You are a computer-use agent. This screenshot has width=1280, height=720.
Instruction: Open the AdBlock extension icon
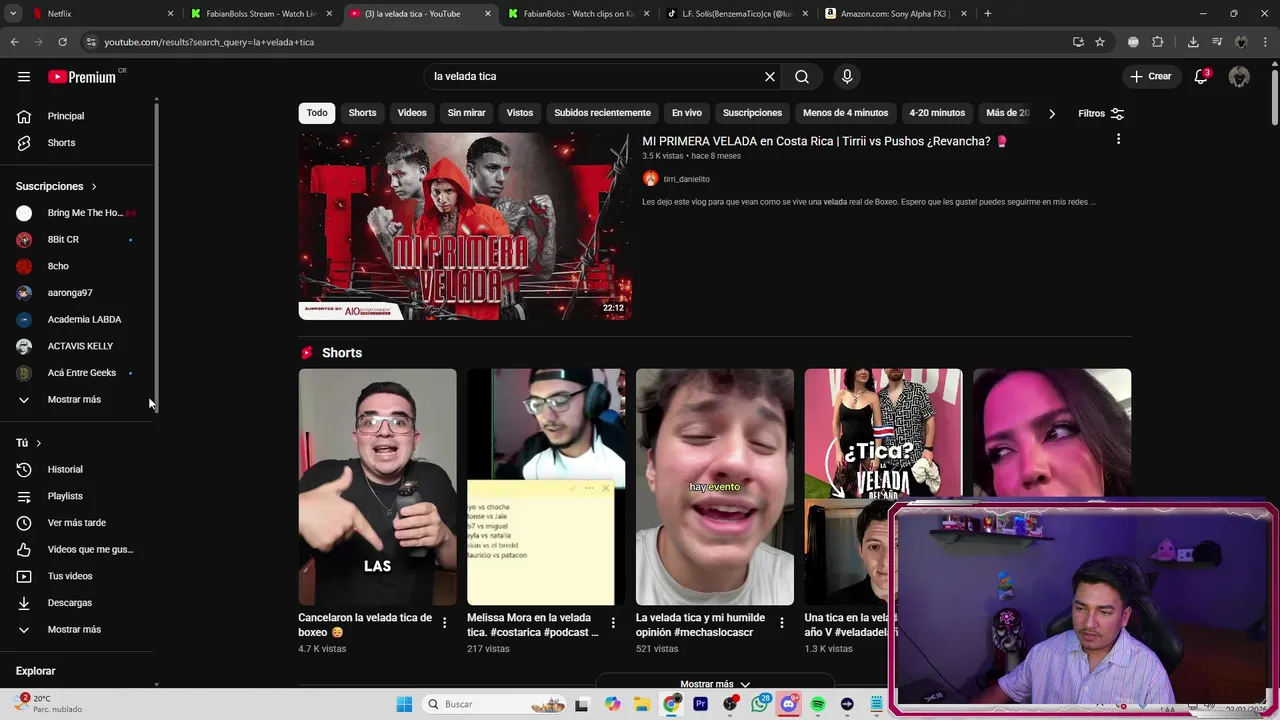(1133, 42)
